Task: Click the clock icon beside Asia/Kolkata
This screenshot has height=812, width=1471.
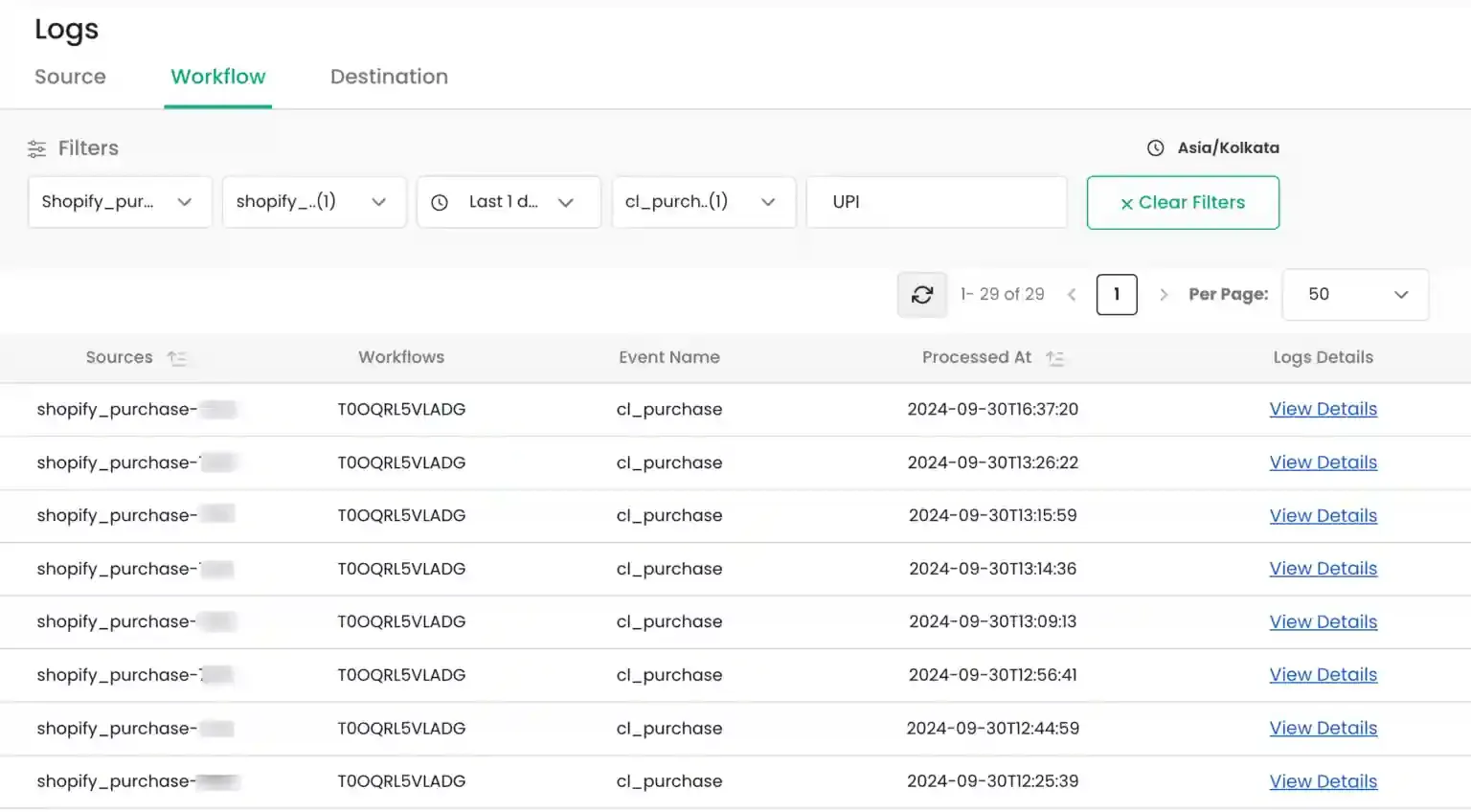Action: pyautogui.click(x=1156, y=148)
